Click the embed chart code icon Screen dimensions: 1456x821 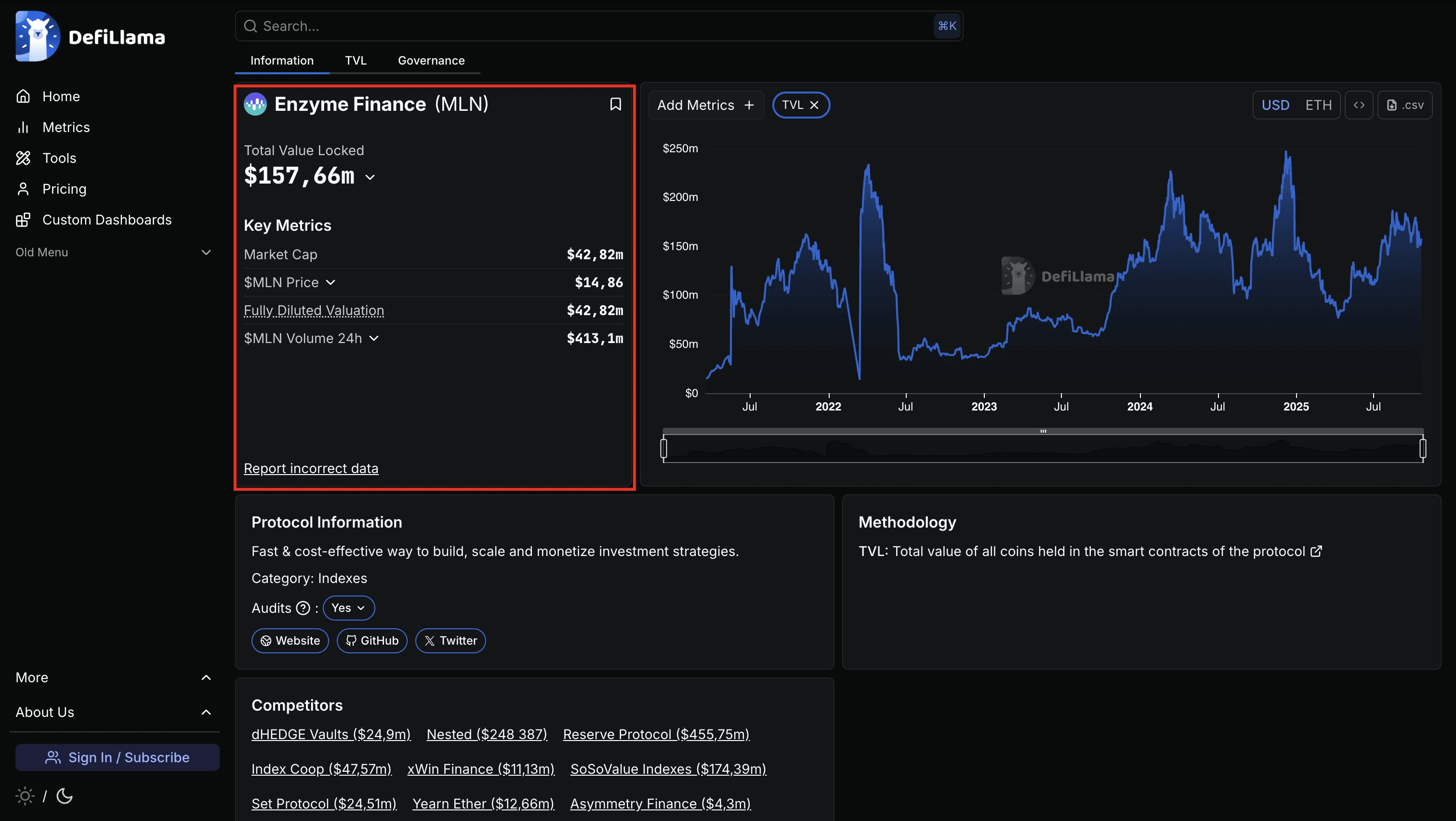[1359, 105]
